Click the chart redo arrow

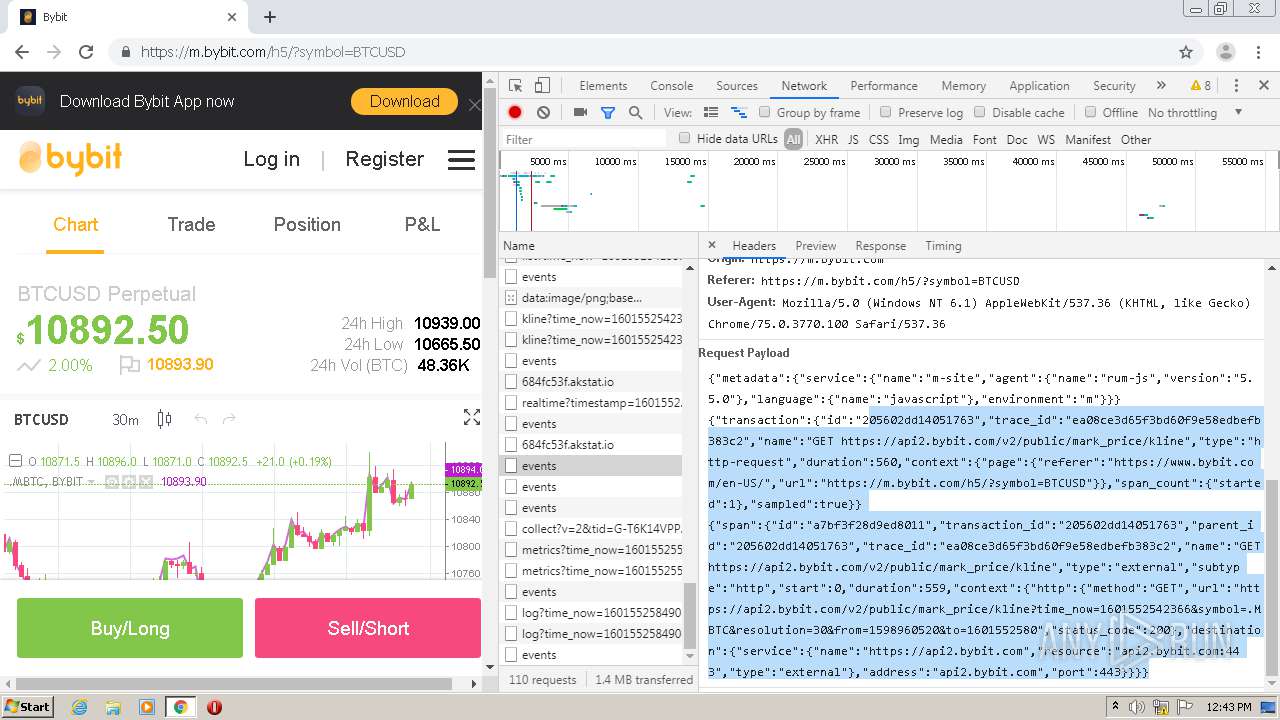click(229, 419)
